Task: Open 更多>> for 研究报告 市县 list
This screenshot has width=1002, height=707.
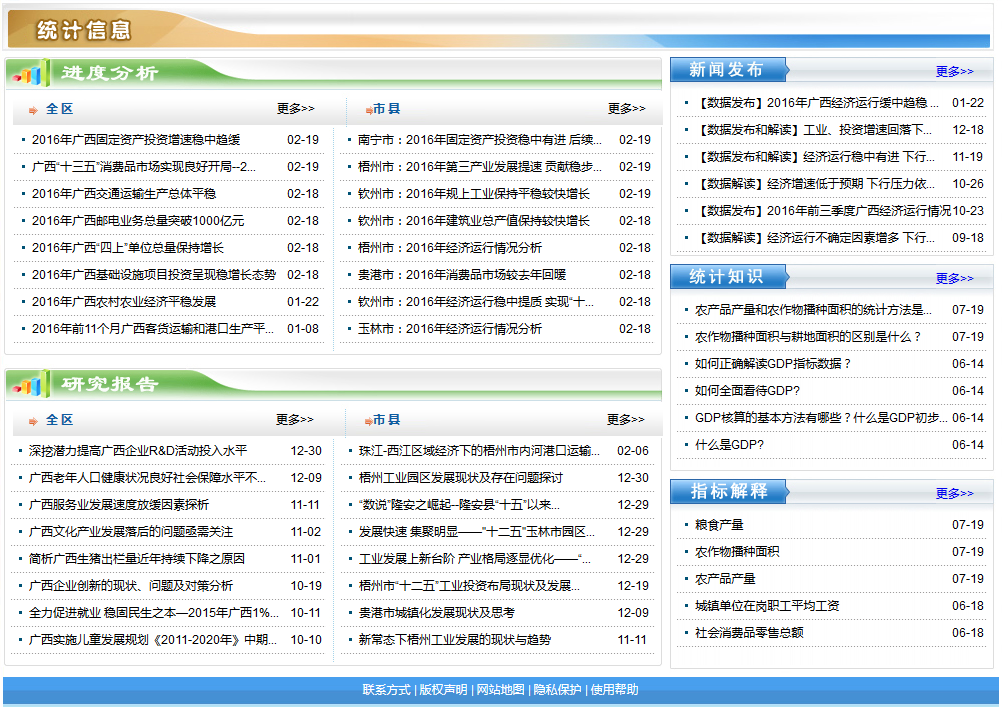Action: 626,419
